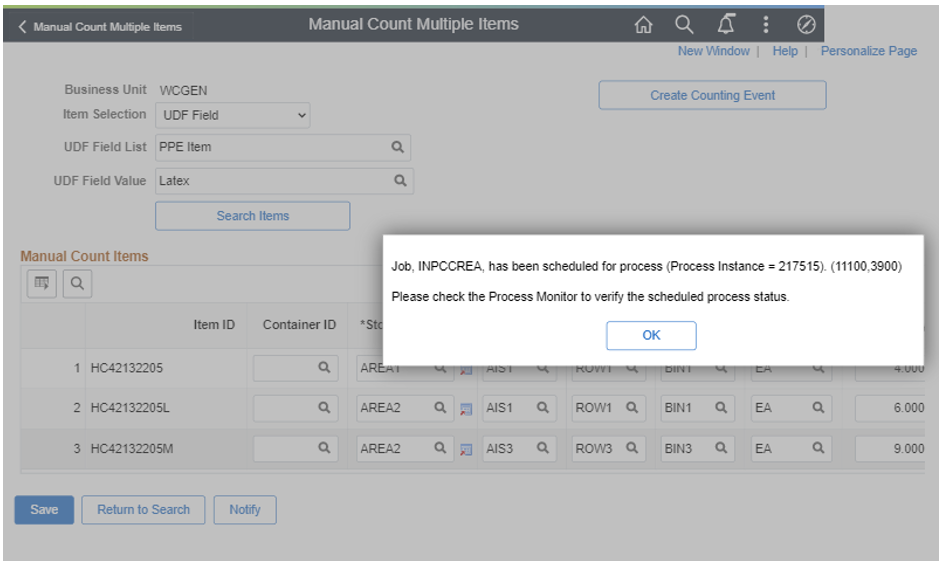Open the NavBar compass icon

[x=806, y=25]
